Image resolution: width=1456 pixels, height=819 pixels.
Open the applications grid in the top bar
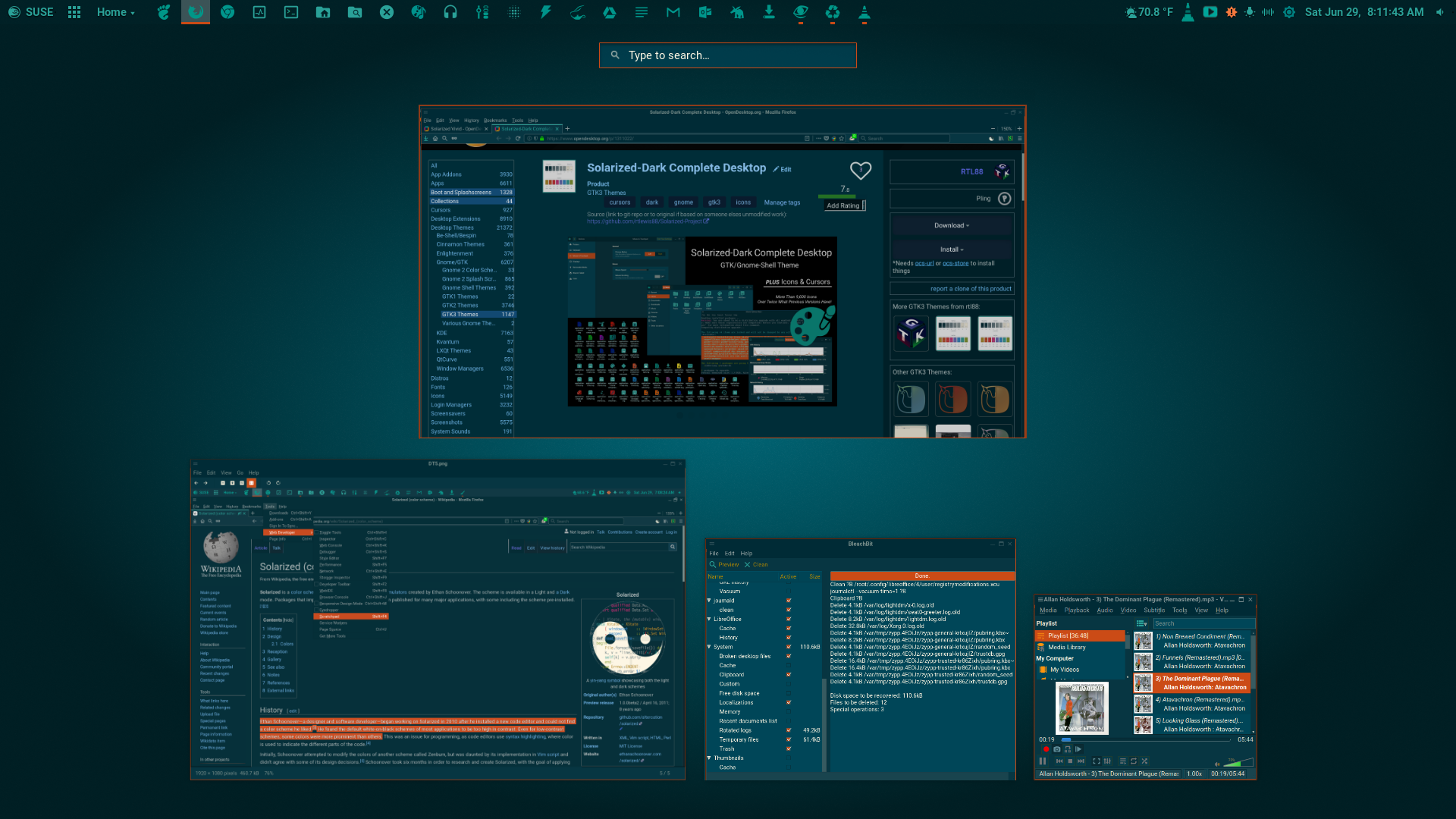tap(74, 12)
